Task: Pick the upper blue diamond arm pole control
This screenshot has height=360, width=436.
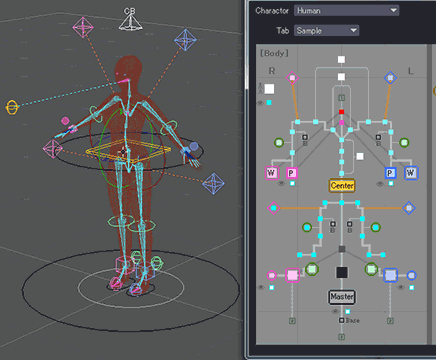Action: click(x=390, y=78)
